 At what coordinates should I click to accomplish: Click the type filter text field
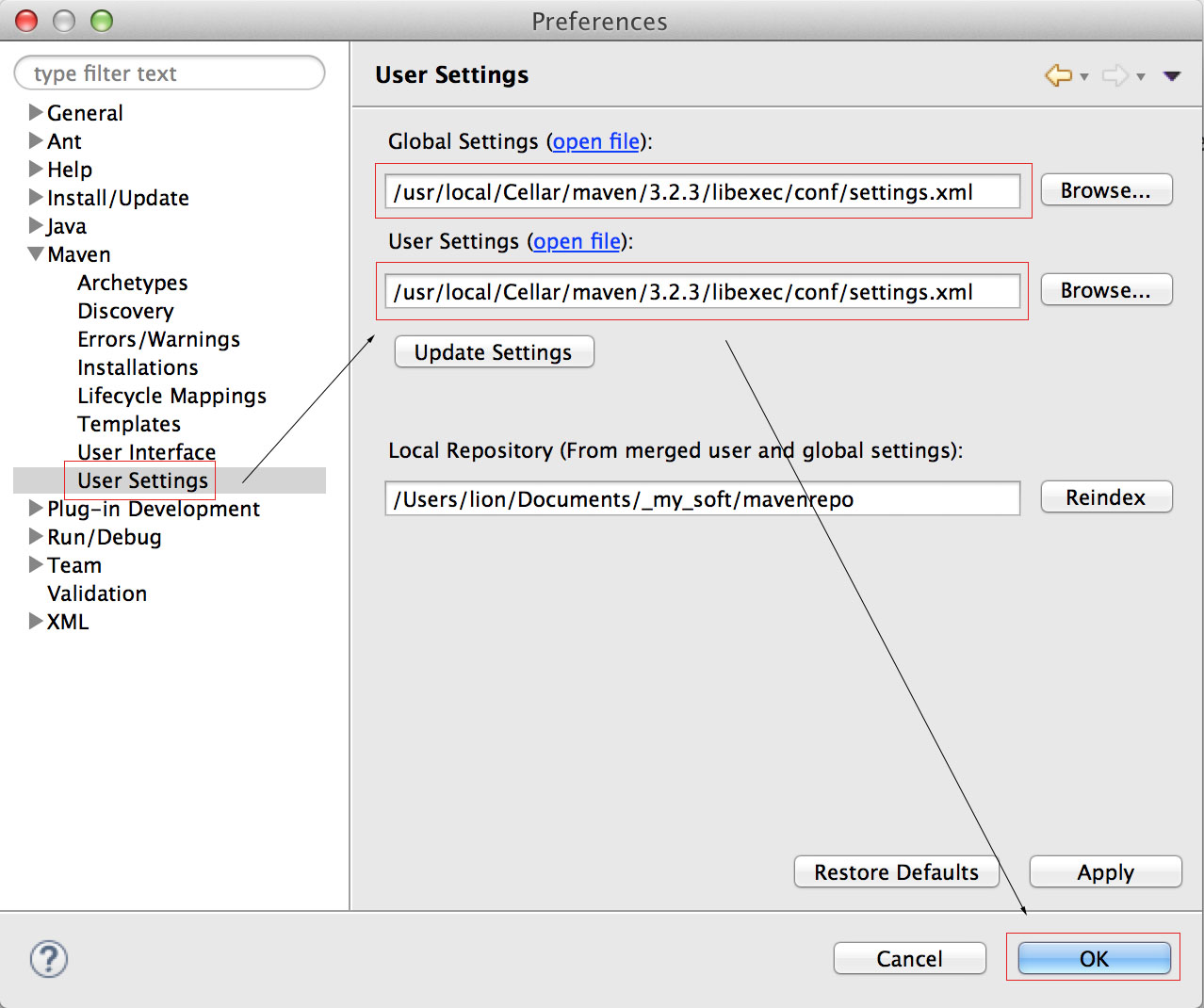click(170, 73)
